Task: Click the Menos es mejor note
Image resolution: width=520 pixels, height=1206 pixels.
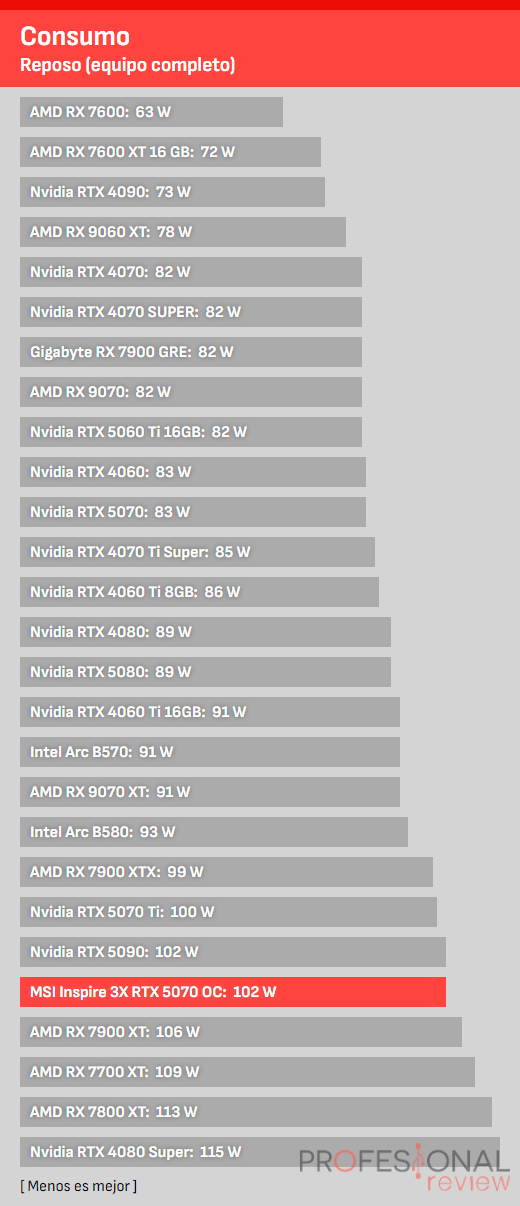Action: tap(78, 1186)
